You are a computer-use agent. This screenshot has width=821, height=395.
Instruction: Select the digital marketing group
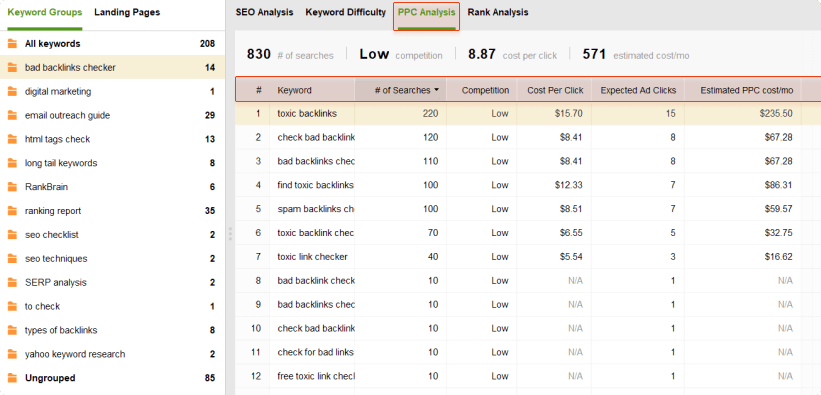tap(112, 92)
